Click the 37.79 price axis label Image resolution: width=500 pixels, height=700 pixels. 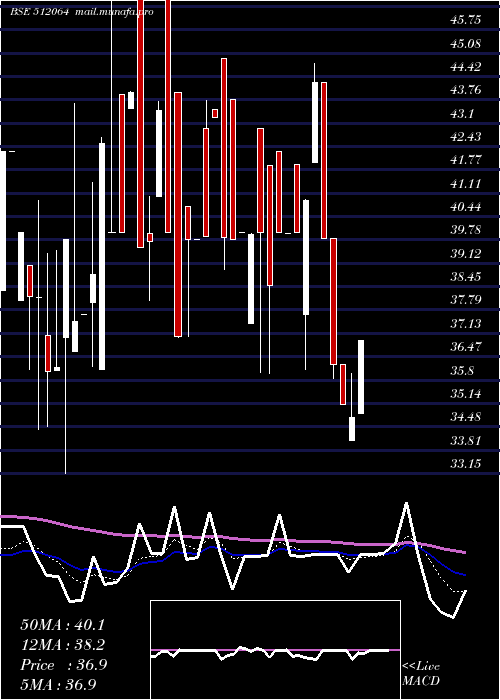(x=466, y=300)
